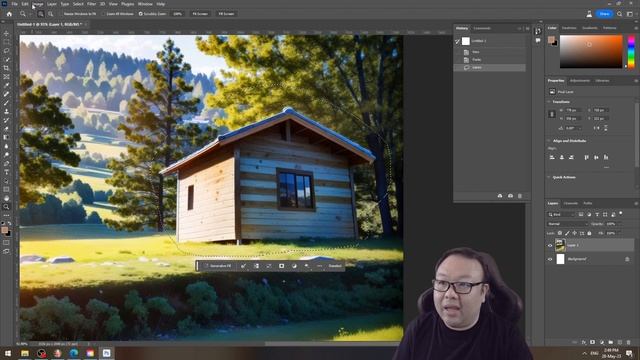The width and height of the screenshot is (640, 360).
Task: Hide the Background layer with its eye icon
Action: pos(550,259)
